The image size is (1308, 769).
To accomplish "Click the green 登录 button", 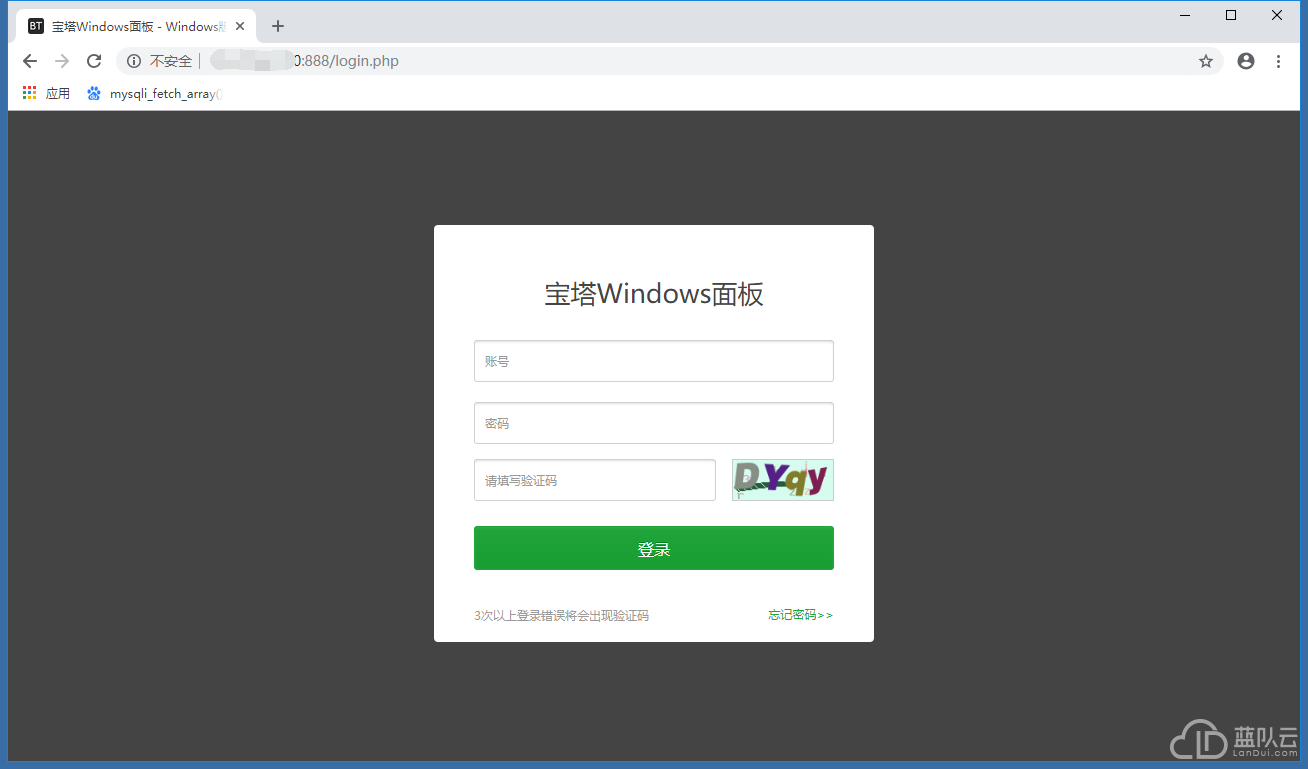I will [654, 548].
